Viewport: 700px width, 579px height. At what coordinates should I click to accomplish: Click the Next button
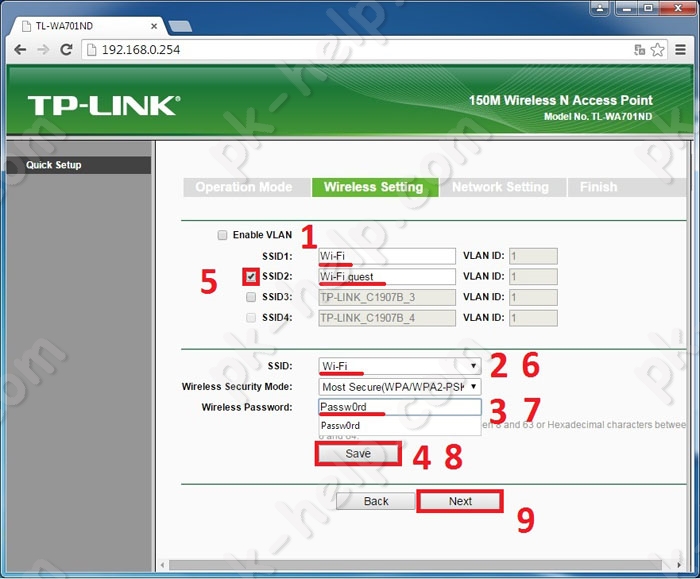coord(460,501)
